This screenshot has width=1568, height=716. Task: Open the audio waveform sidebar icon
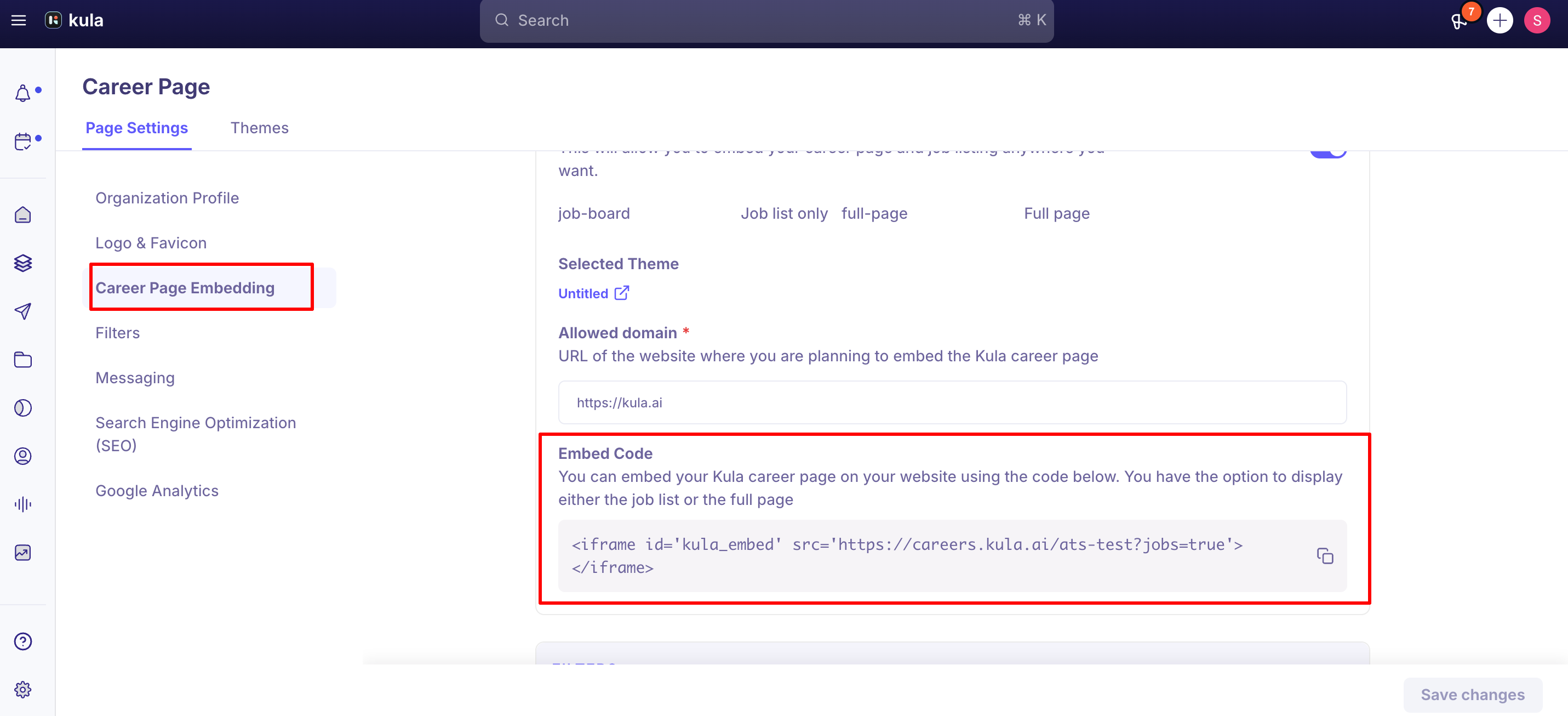(x=23, y=504)
